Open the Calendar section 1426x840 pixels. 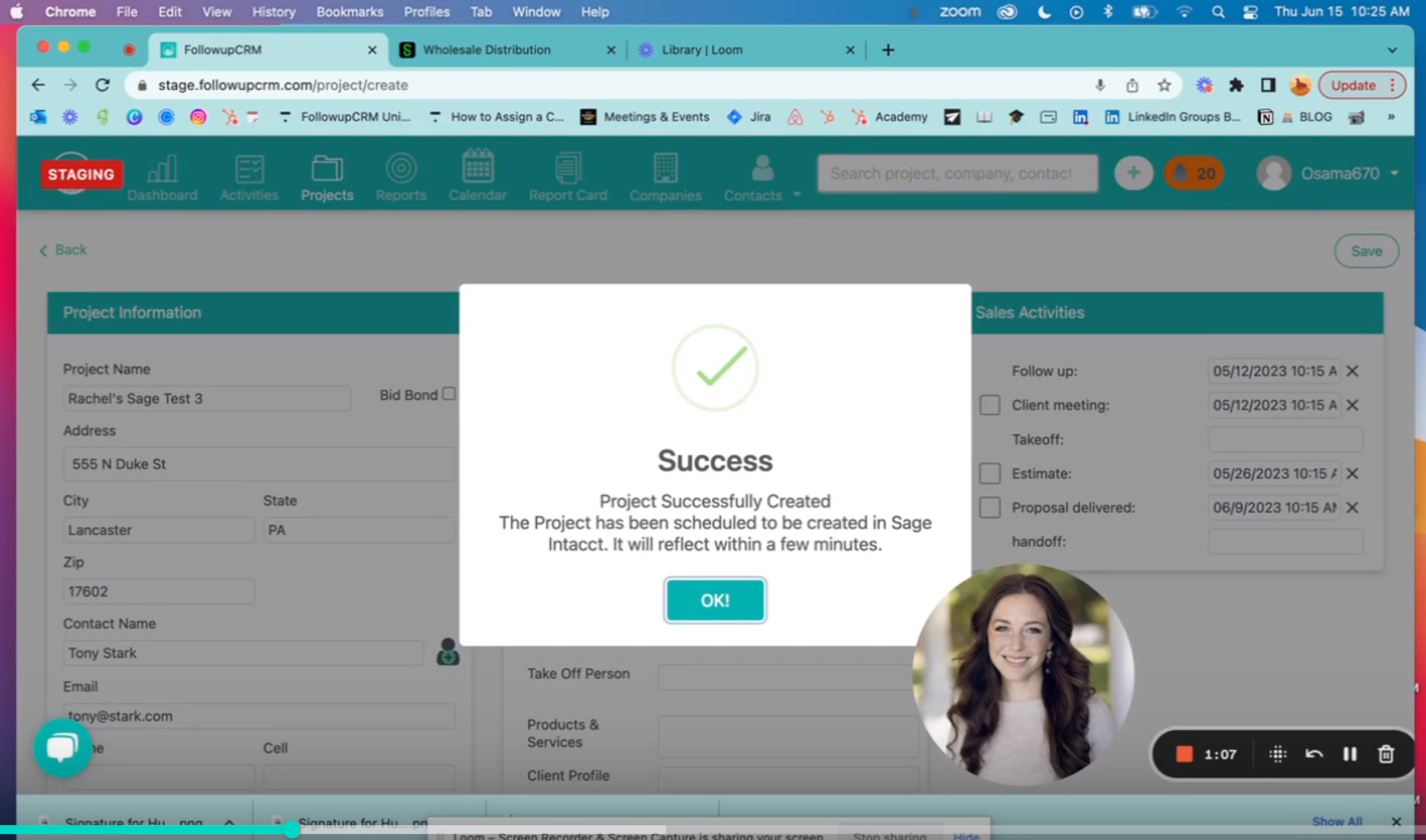[x=477, y=175]
